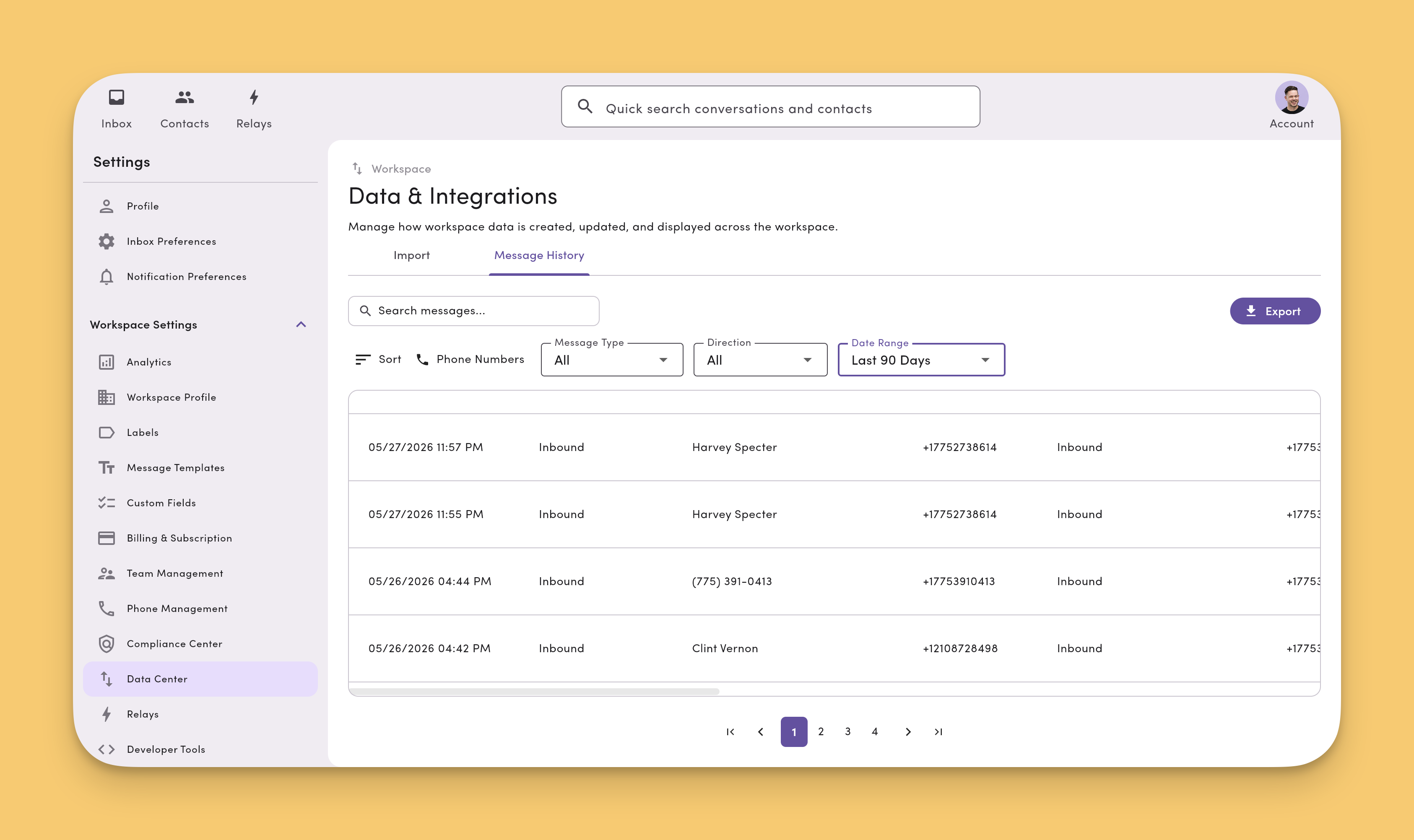Collapse the Workspace Settings section

(301, 324)
